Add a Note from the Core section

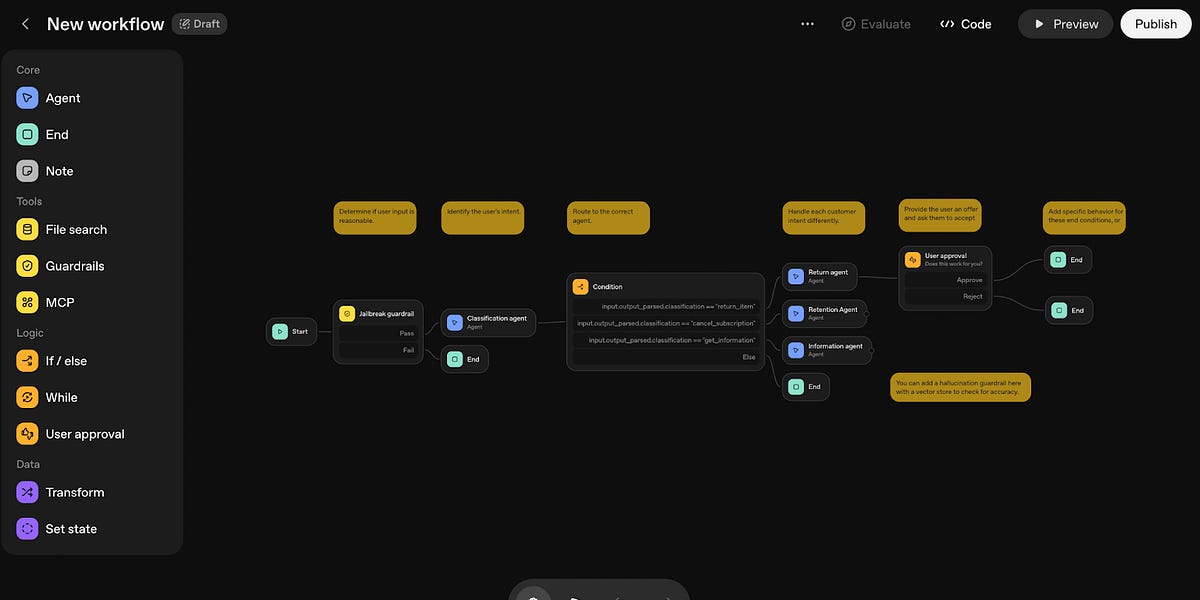click(27, 171)
